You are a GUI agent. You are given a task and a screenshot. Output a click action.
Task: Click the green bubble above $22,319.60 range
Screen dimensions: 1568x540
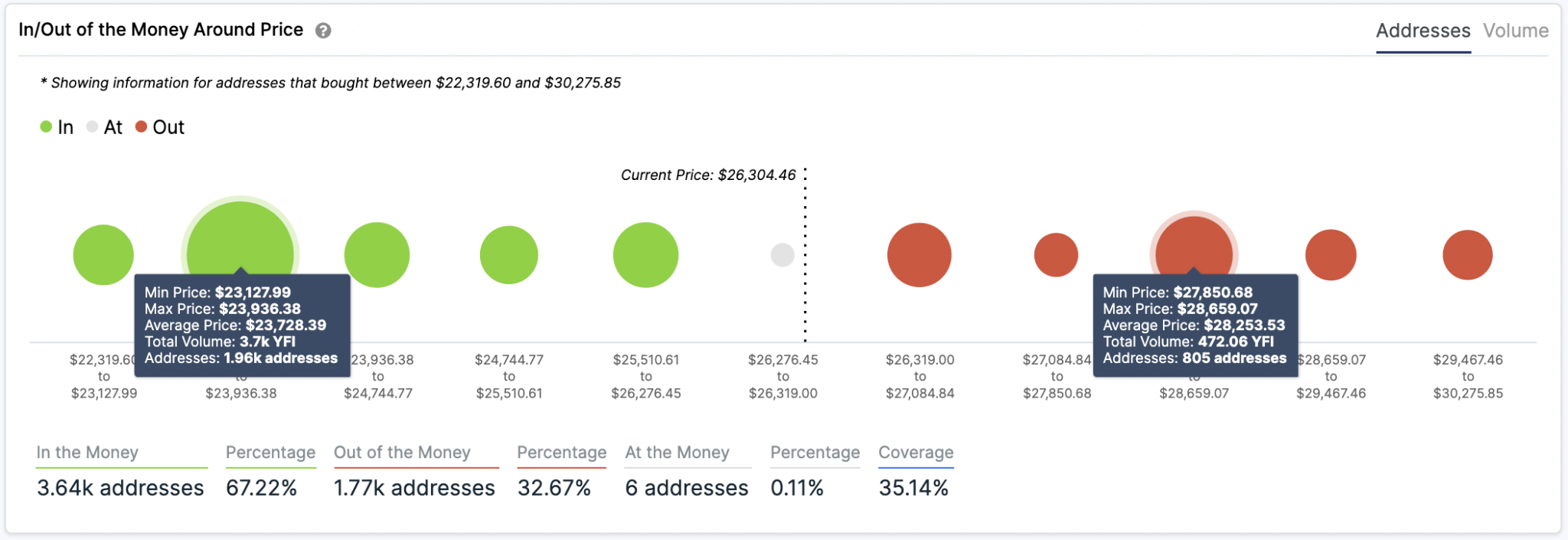103,255
